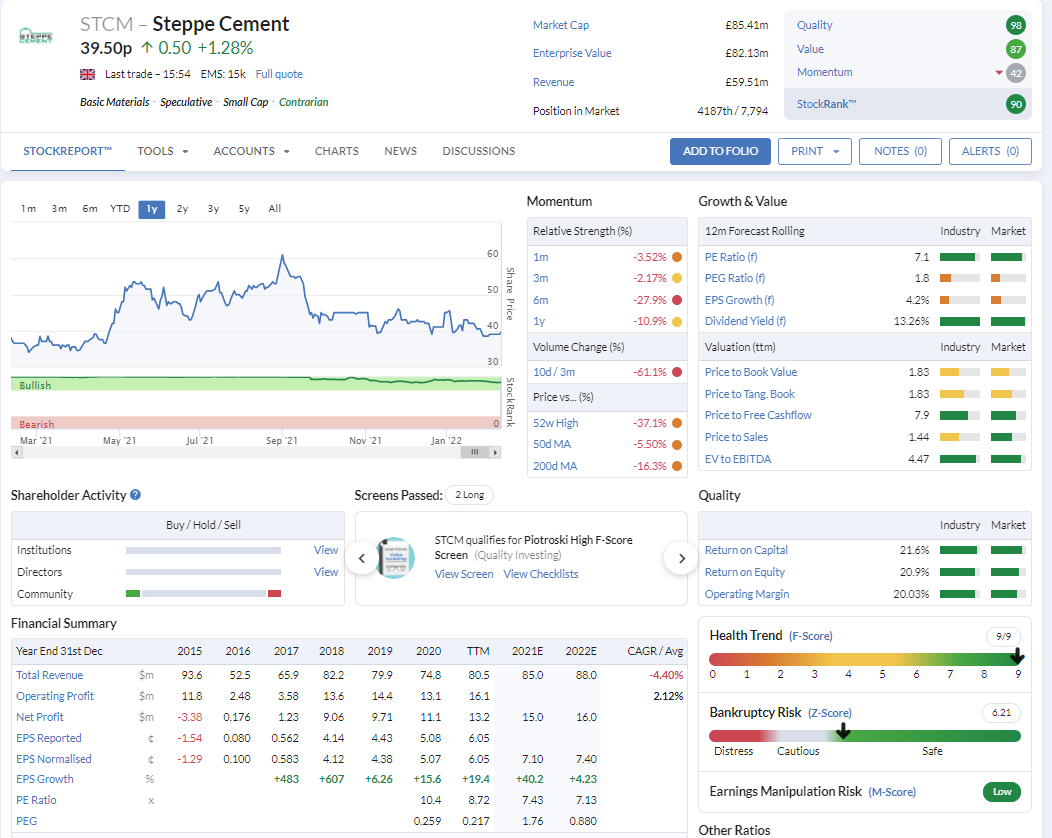This screenshot has height=838, width=1052.
Task: Open the Full quote link
Action: tap(279, 74)
